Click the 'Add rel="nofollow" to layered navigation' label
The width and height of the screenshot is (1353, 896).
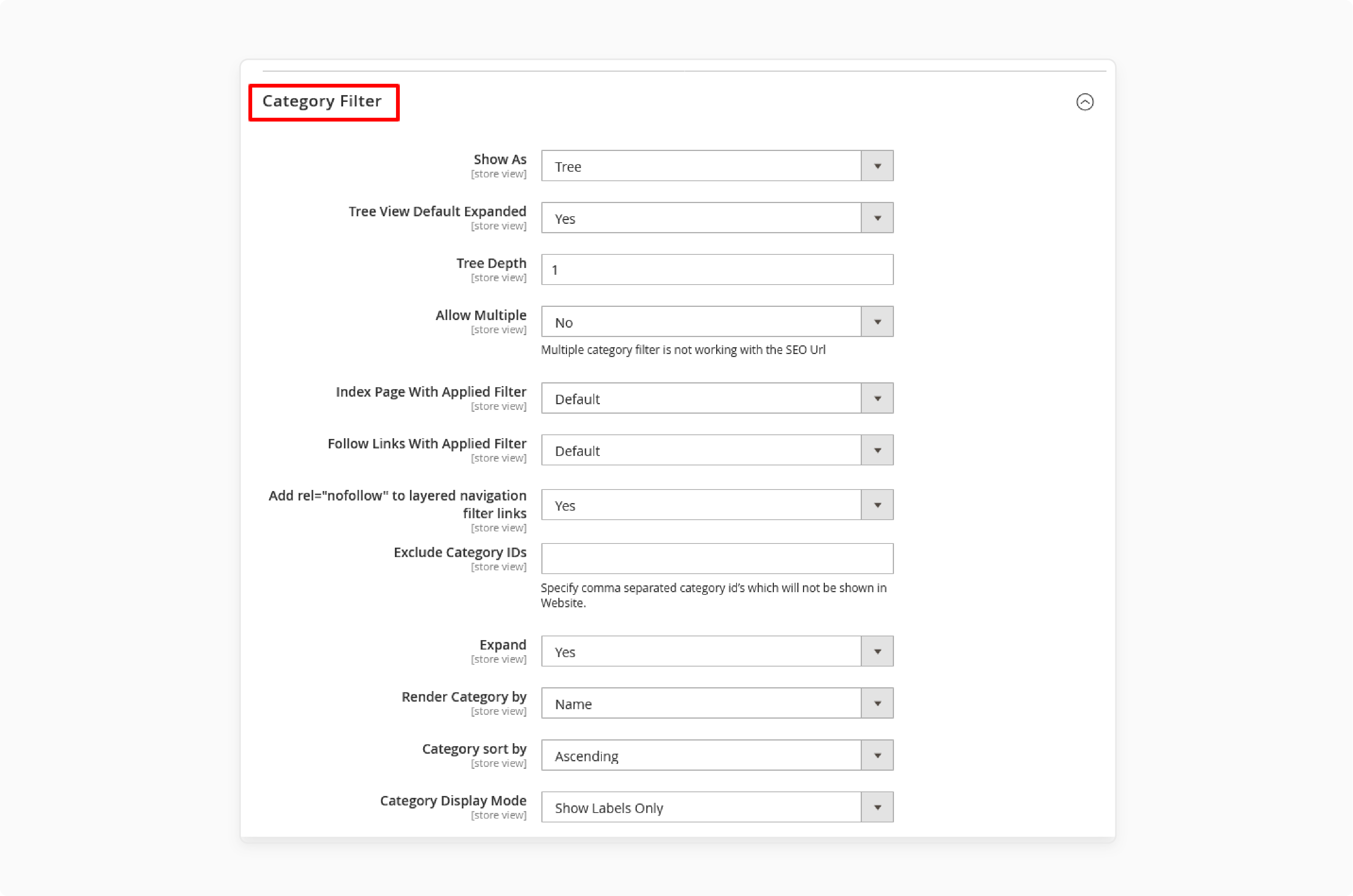click(397, 505)
